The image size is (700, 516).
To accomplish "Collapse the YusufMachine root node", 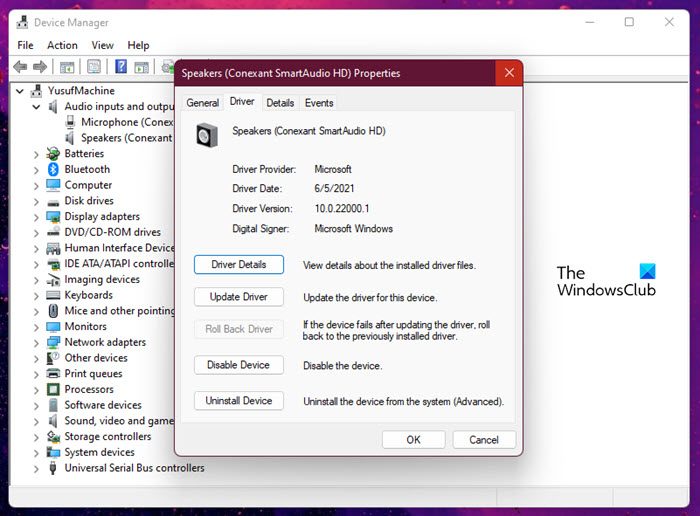I will tap(20, 91).
